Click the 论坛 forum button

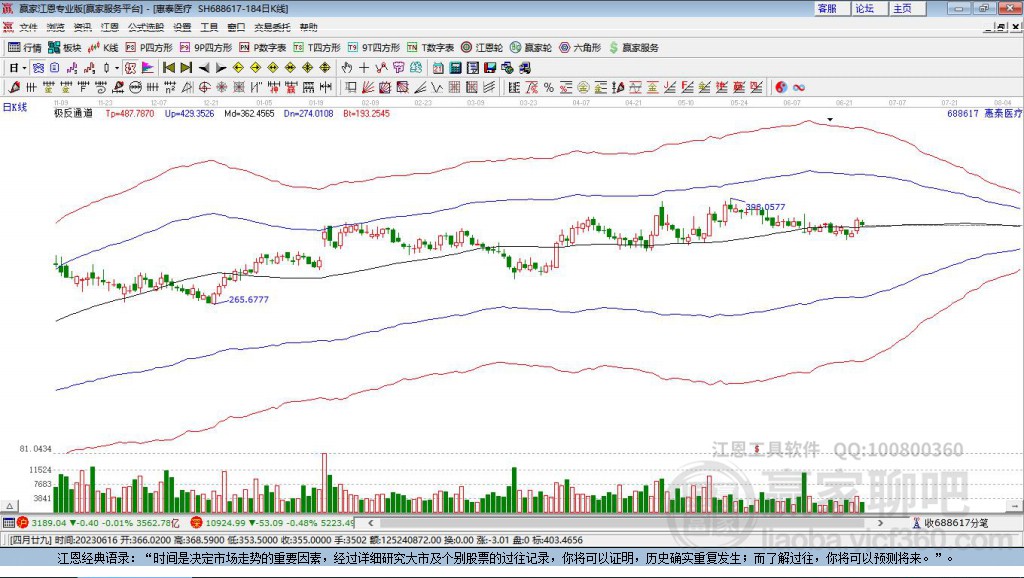click(x=864, y=8)
